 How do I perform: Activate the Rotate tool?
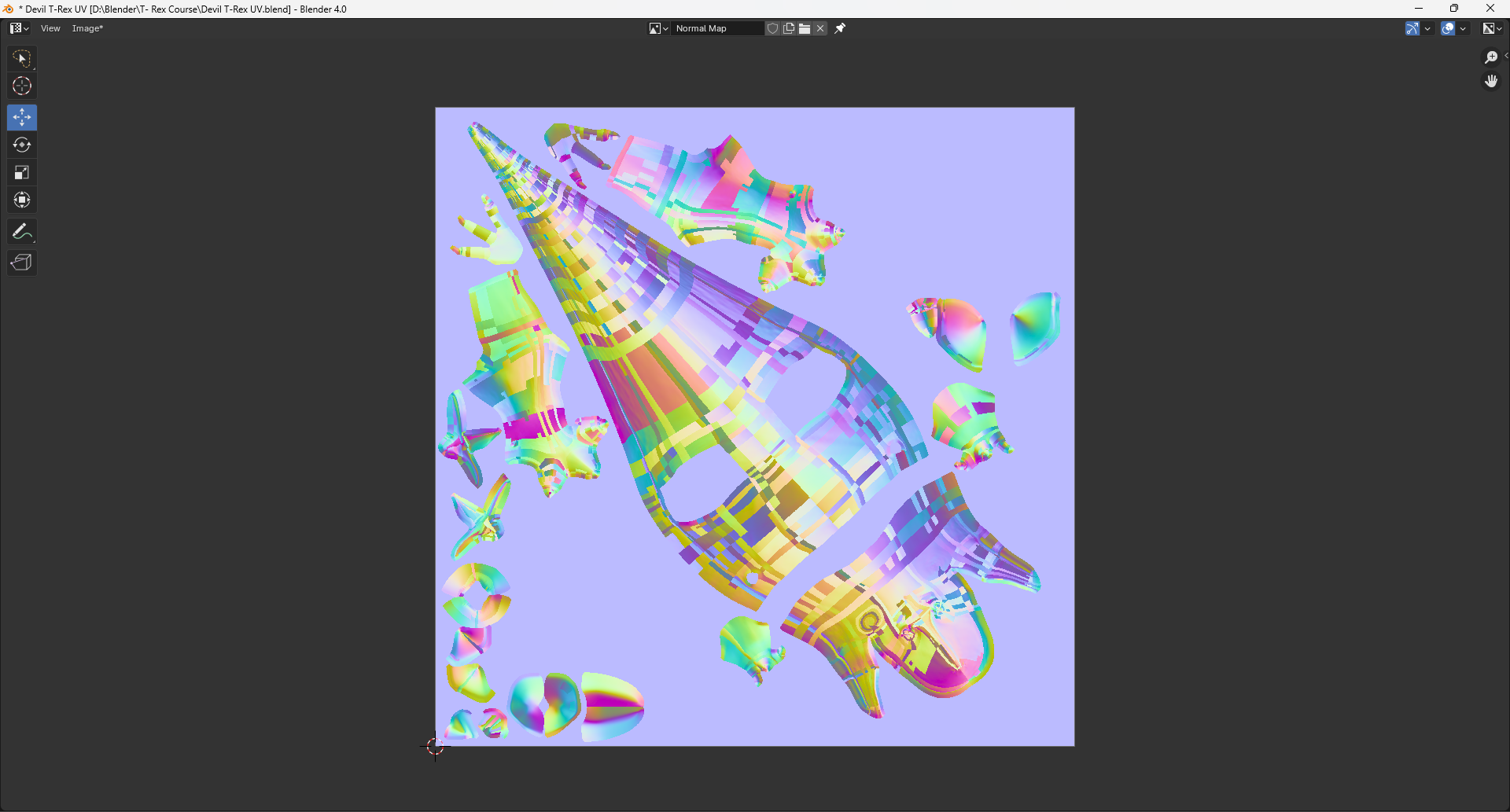(22, 145)
